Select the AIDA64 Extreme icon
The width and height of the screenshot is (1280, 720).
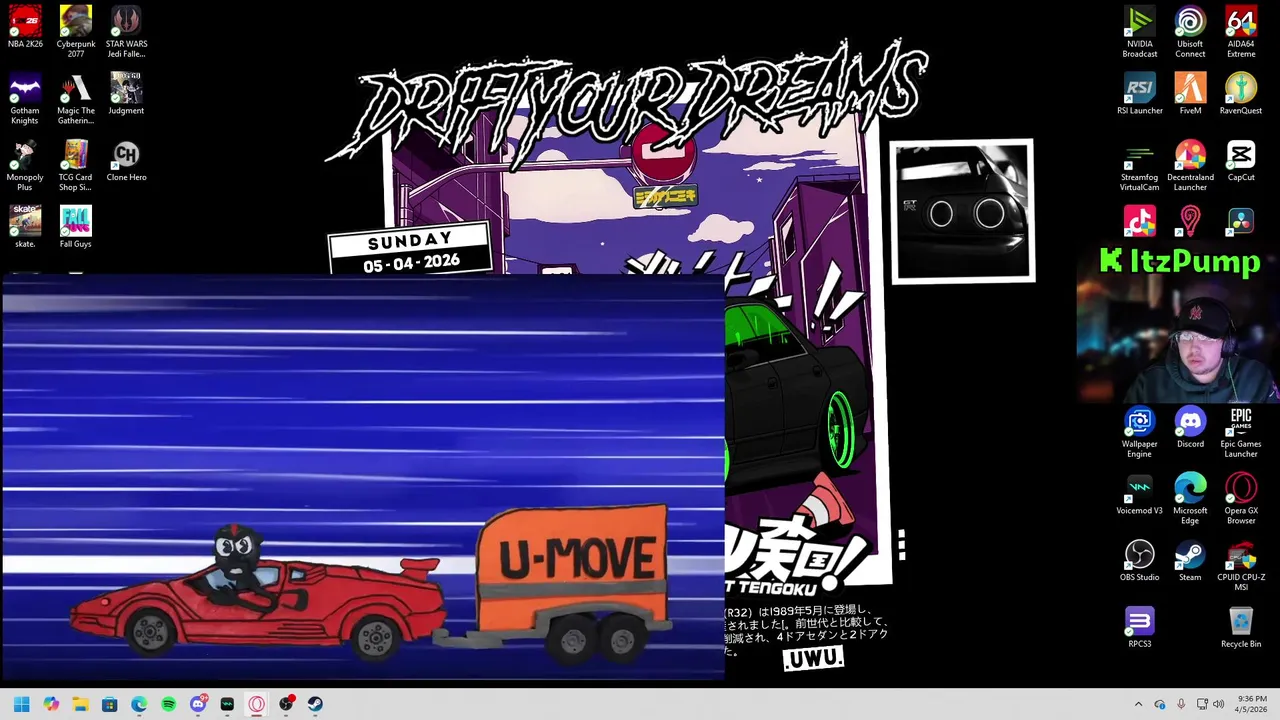[1241, 31]
